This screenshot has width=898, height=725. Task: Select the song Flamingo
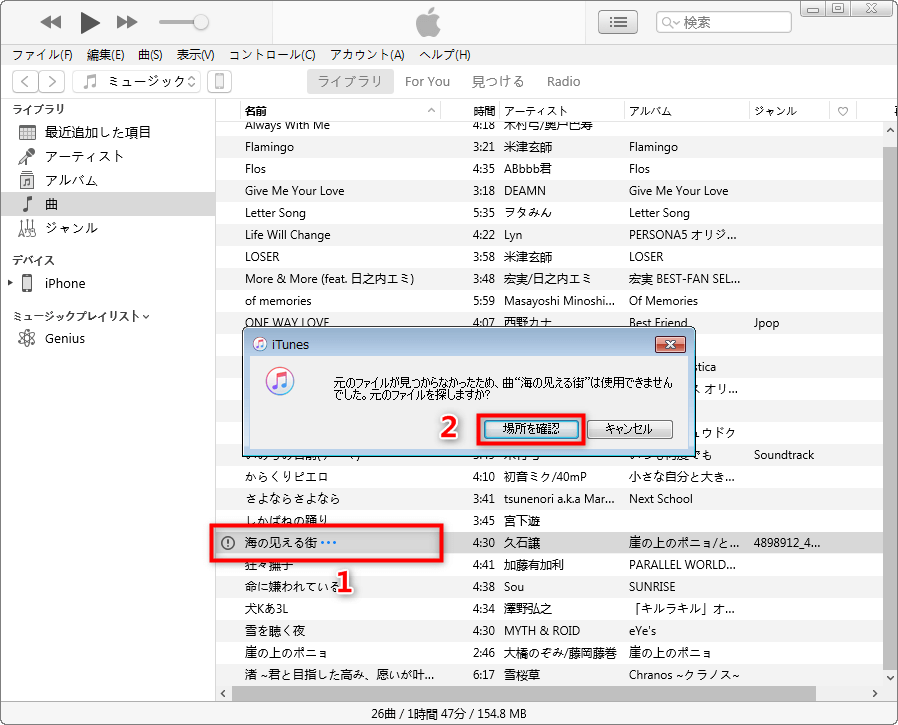tap(269, 147)
